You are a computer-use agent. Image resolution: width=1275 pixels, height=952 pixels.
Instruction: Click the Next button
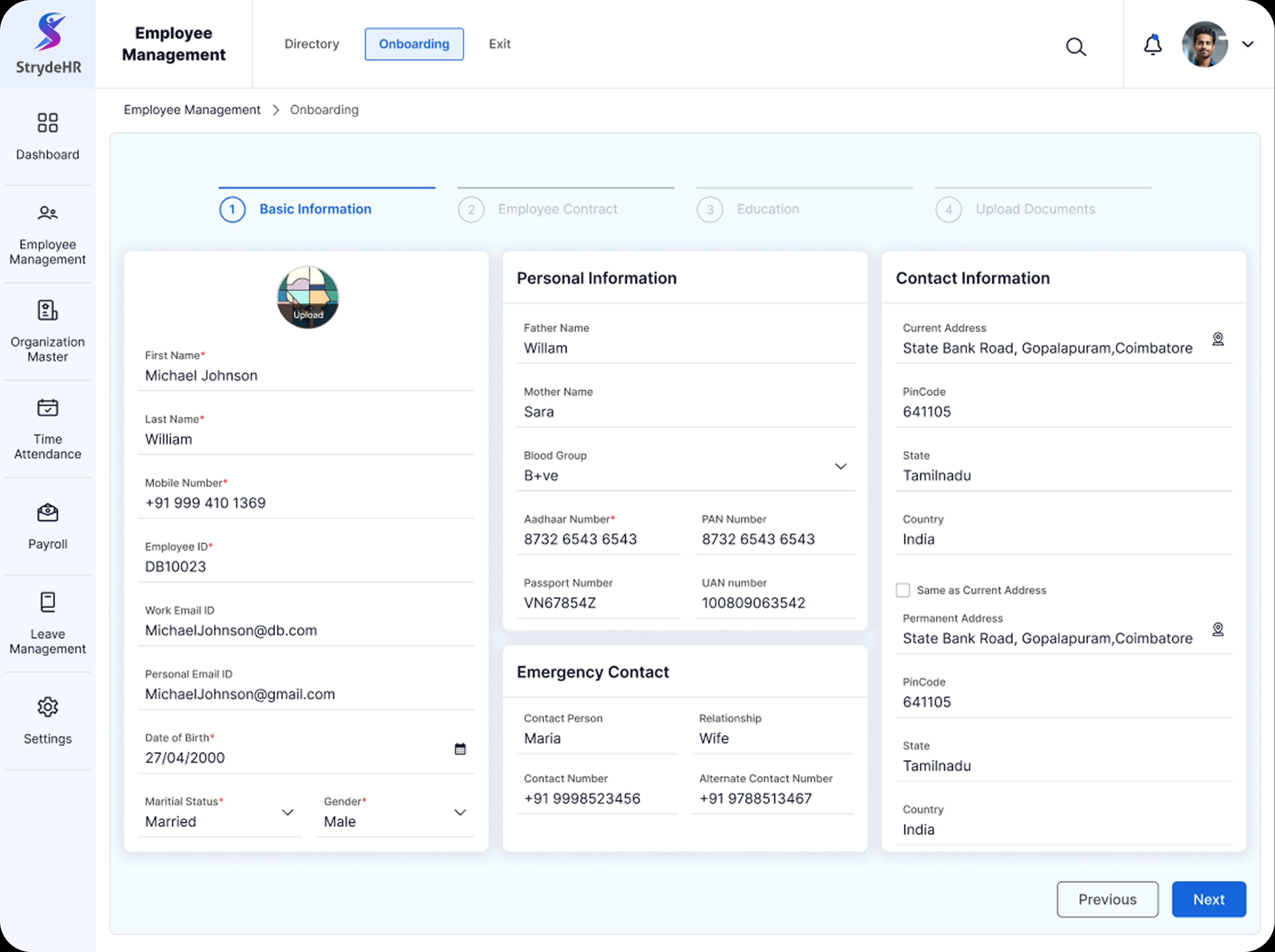click(x=1208, y=899)
